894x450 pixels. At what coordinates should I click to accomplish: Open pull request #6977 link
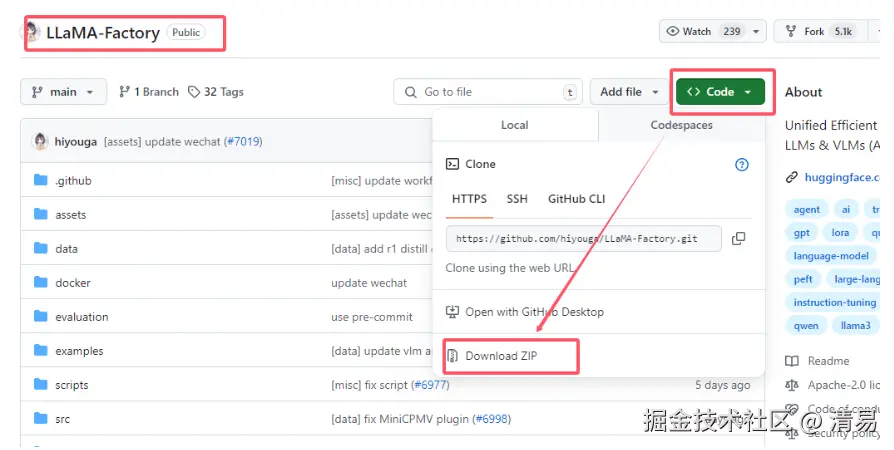(430, 385)
